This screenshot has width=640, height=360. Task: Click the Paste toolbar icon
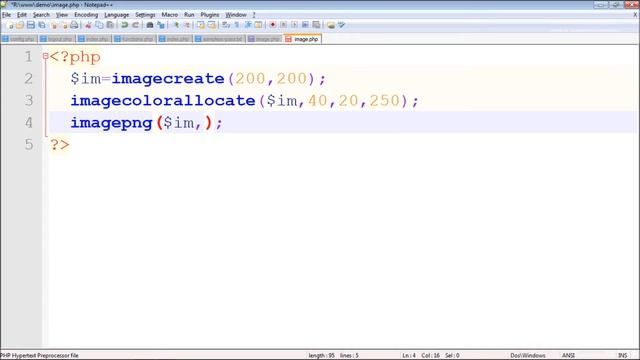pos(110,25)
